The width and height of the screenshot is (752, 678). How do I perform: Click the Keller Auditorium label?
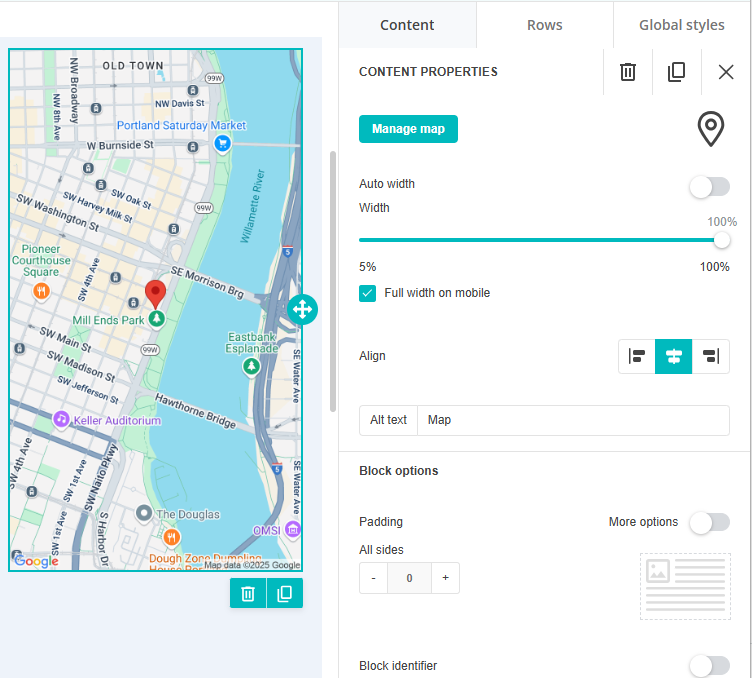click(117, 421)
